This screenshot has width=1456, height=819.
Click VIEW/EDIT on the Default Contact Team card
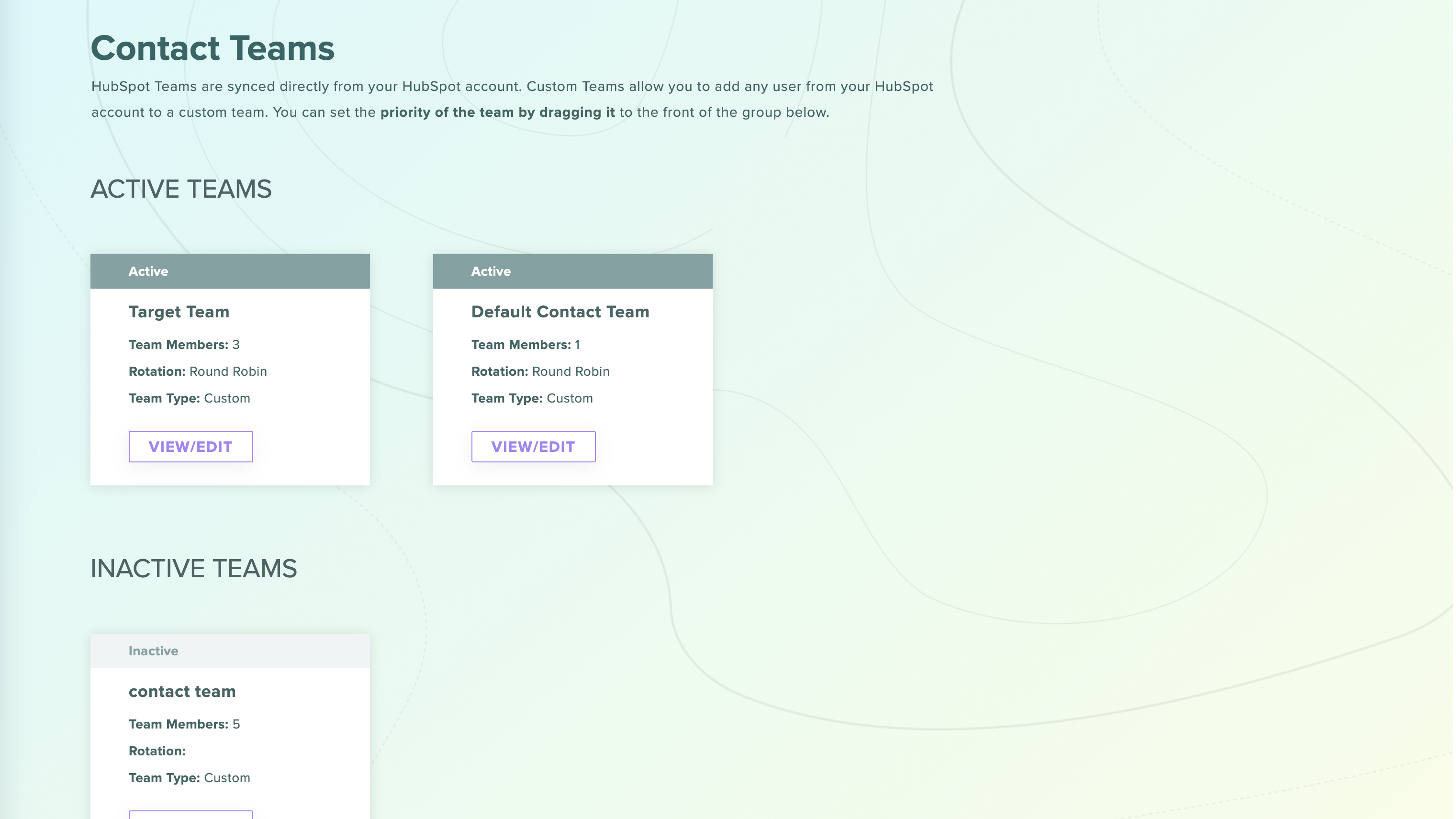click(x=533, y=447)
